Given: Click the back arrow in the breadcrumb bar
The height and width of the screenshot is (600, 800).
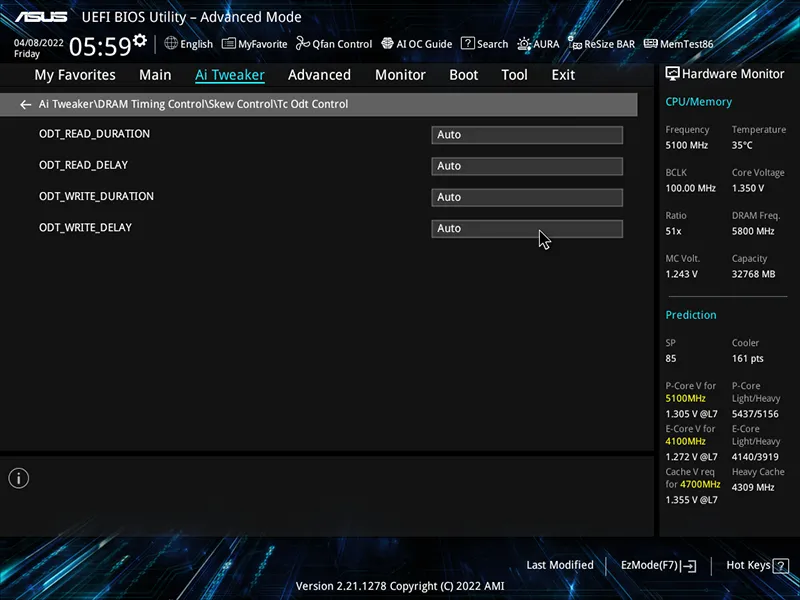Looking at the screenshot, I should (26, 105).
